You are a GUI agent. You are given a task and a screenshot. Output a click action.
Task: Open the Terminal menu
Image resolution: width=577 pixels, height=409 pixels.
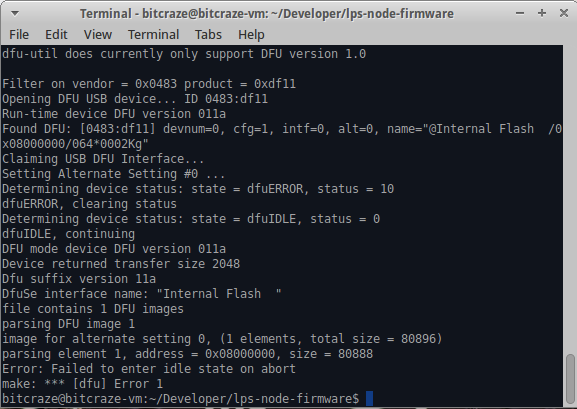coord(153,35)
